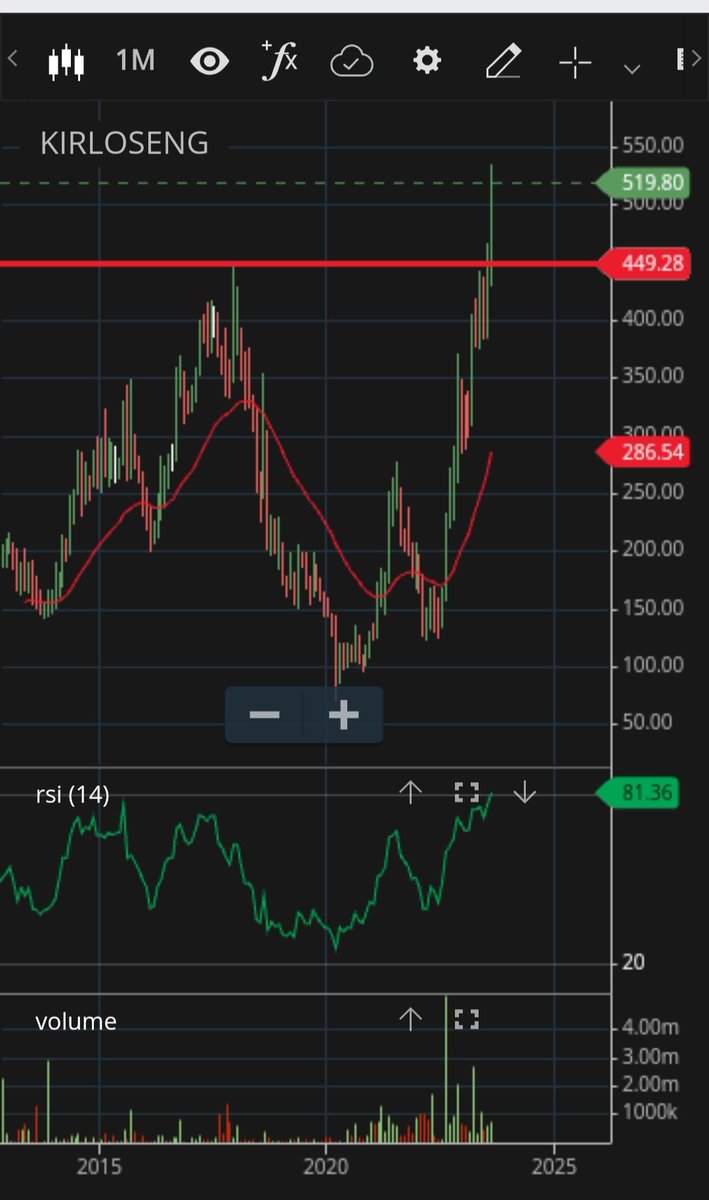Change the 1M timeframe interval
The height and width of the screenshot is (1200, 709).
[x=135, y=61]
